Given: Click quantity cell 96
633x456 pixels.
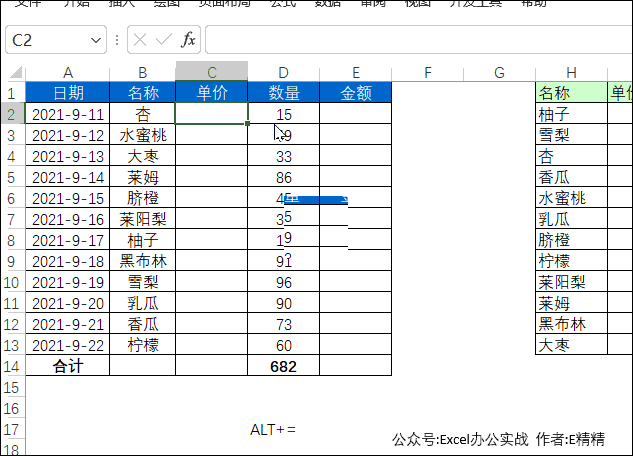Looking at the screenshot, I should pyautogui.click(x=283, y=282).
